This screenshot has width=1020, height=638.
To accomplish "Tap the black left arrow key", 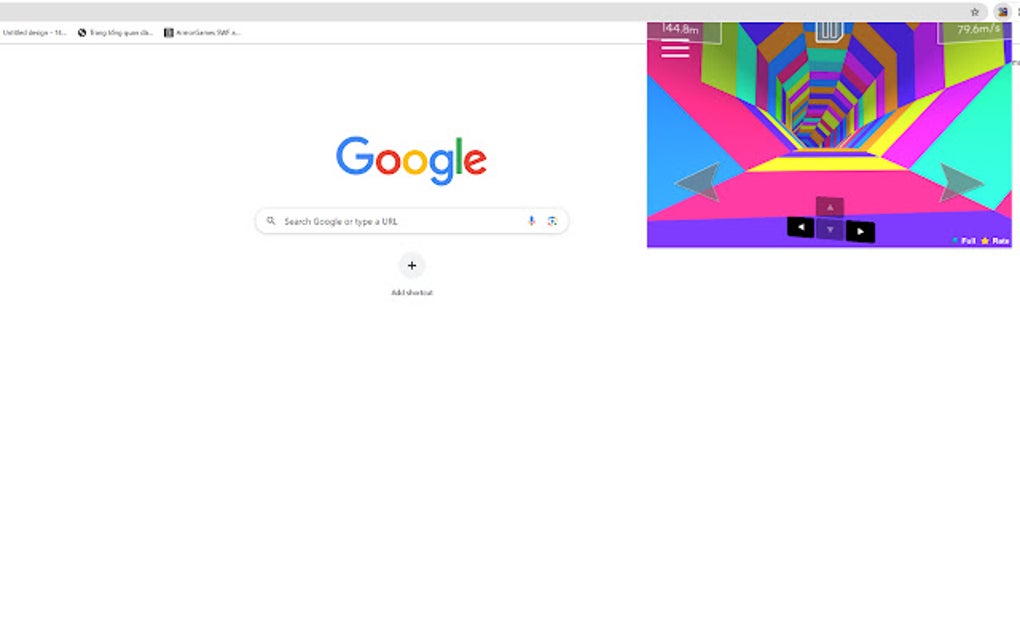I will click(x=801, y=227).
